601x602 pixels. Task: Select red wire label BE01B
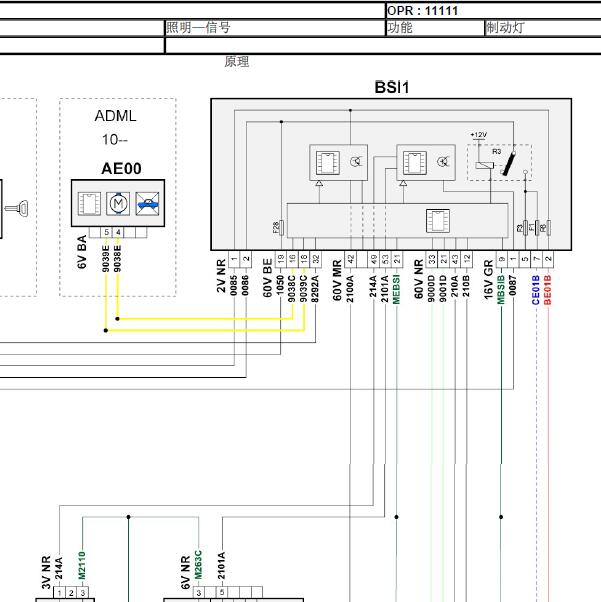(548, 290)
